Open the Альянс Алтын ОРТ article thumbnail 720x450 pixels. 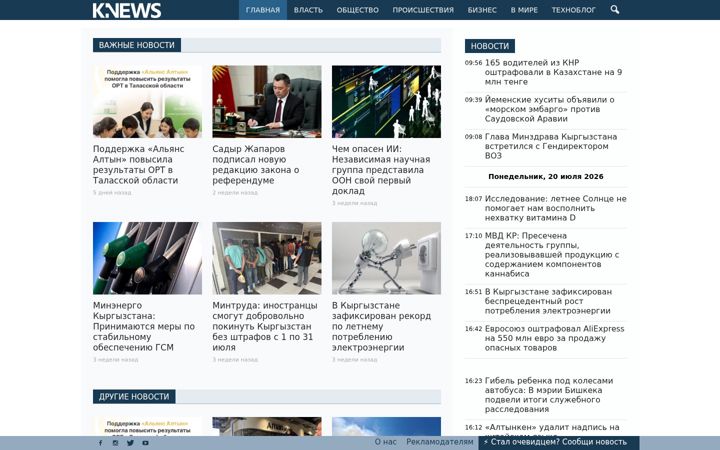(147, 101)
